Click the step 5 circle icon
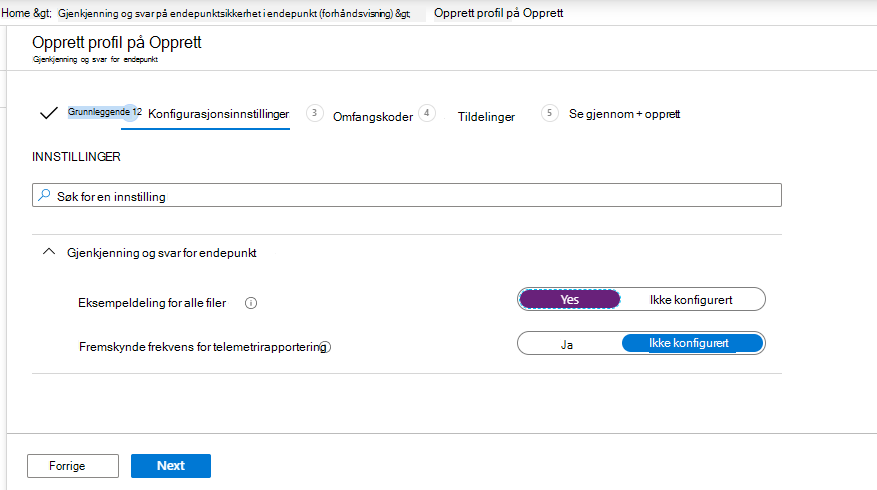This screenshot has width=877, height=490. tap(549, 113)
